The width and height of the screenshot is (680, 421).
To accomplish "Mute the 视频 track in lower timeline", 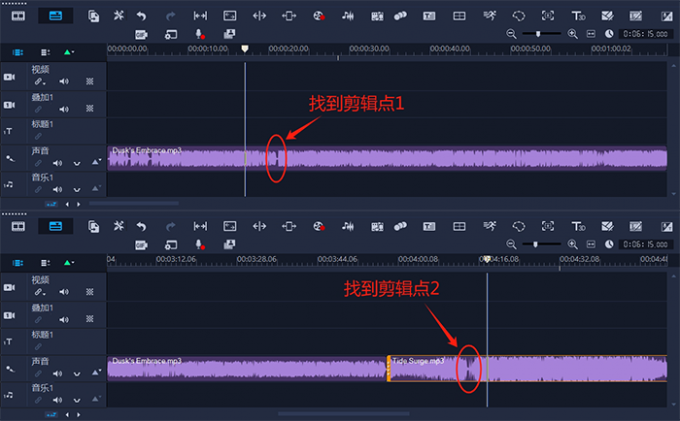I will coord(64,292).
